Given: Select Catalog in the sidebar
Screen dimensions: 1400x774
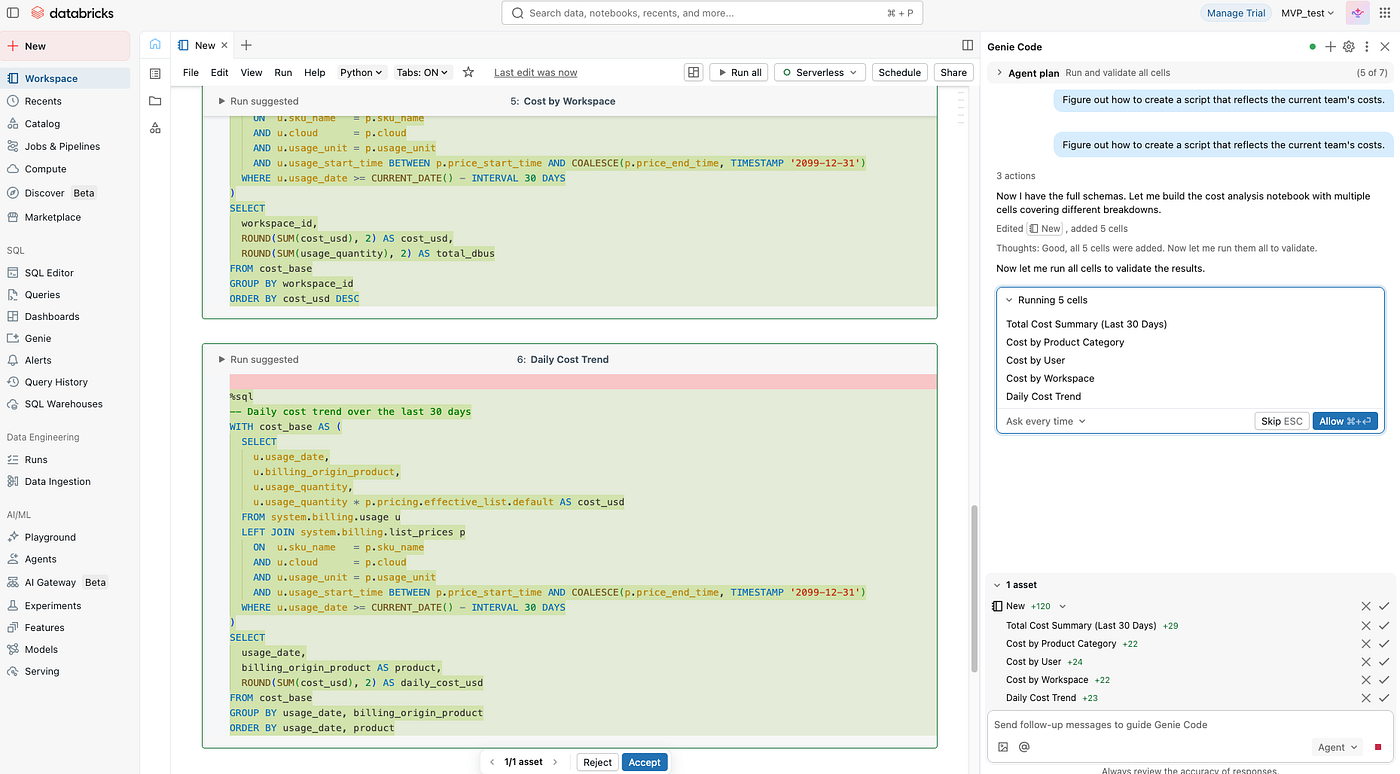Looking at the screenshot, I should tap(65, 124).
